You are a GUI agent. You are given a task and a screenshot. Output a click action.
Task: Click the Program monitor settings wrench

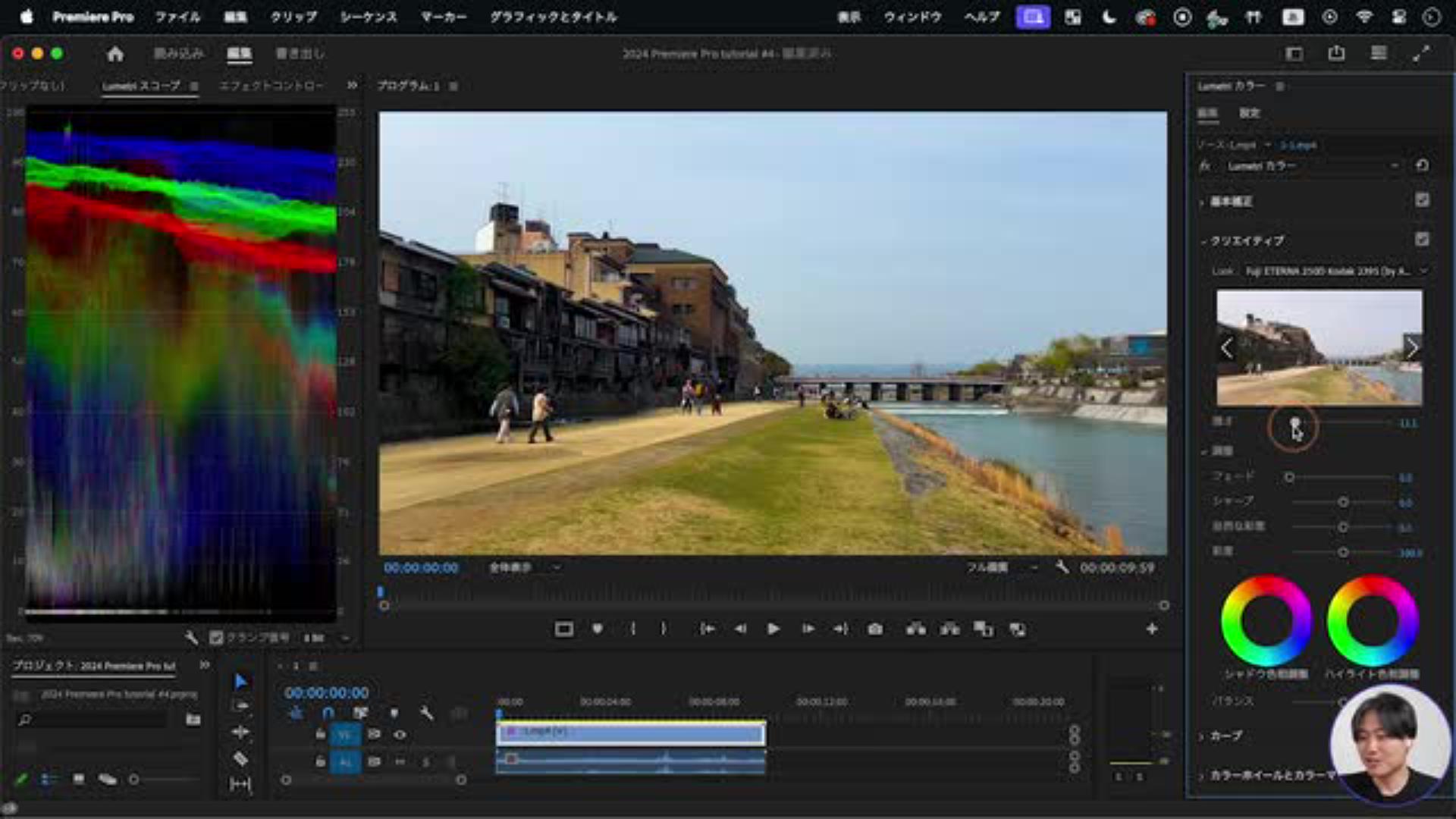click(x=1062, y=567)
